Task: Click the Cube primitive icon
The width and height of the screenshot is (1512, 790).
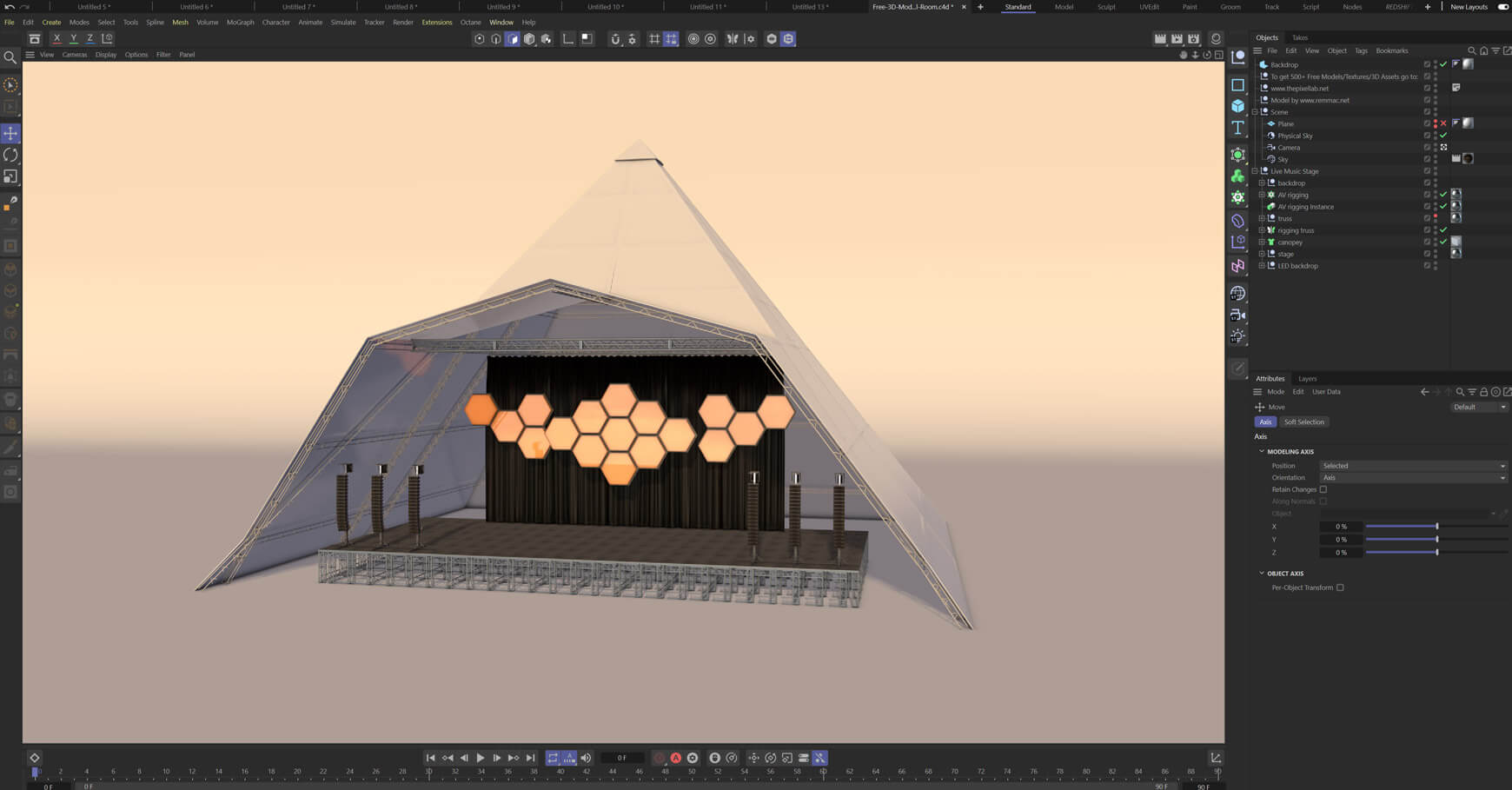Action: pyautogui.click(x=1238, y=106)
